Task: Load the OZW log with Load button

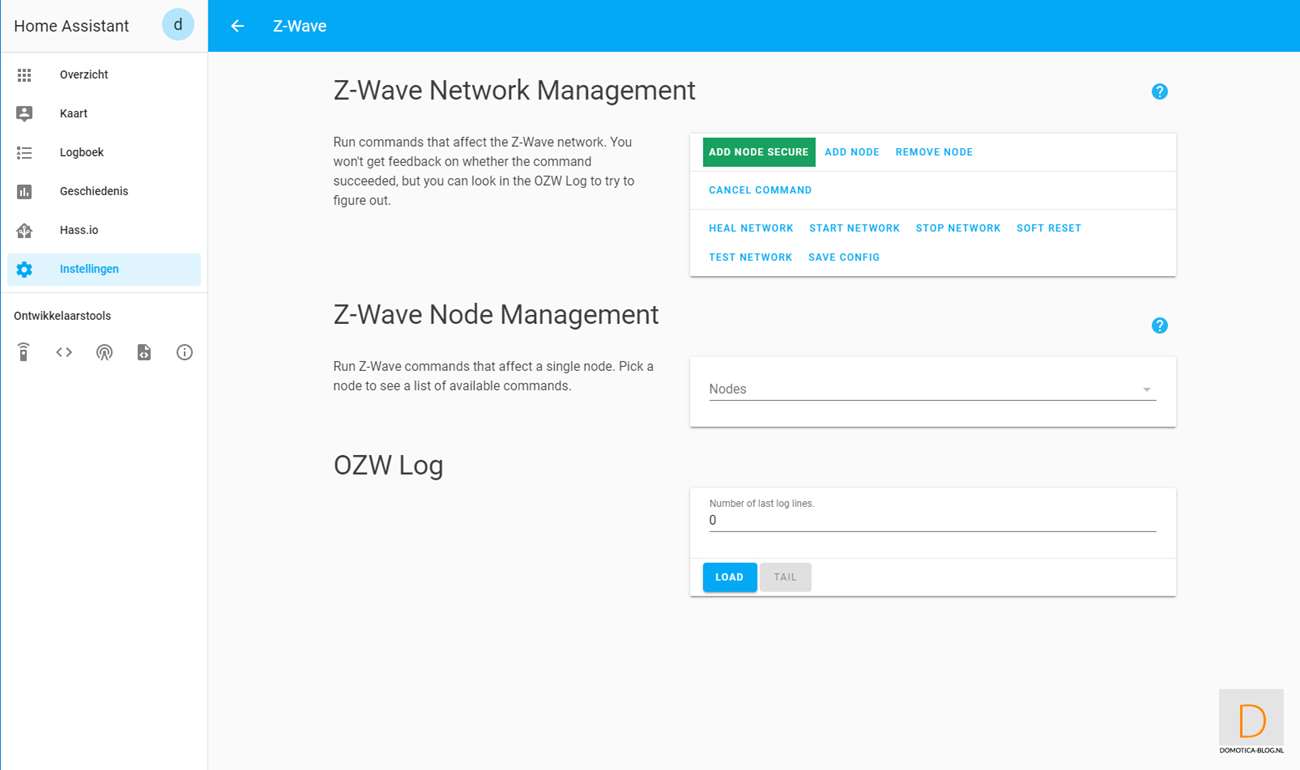Action: (x=730, y=577)
